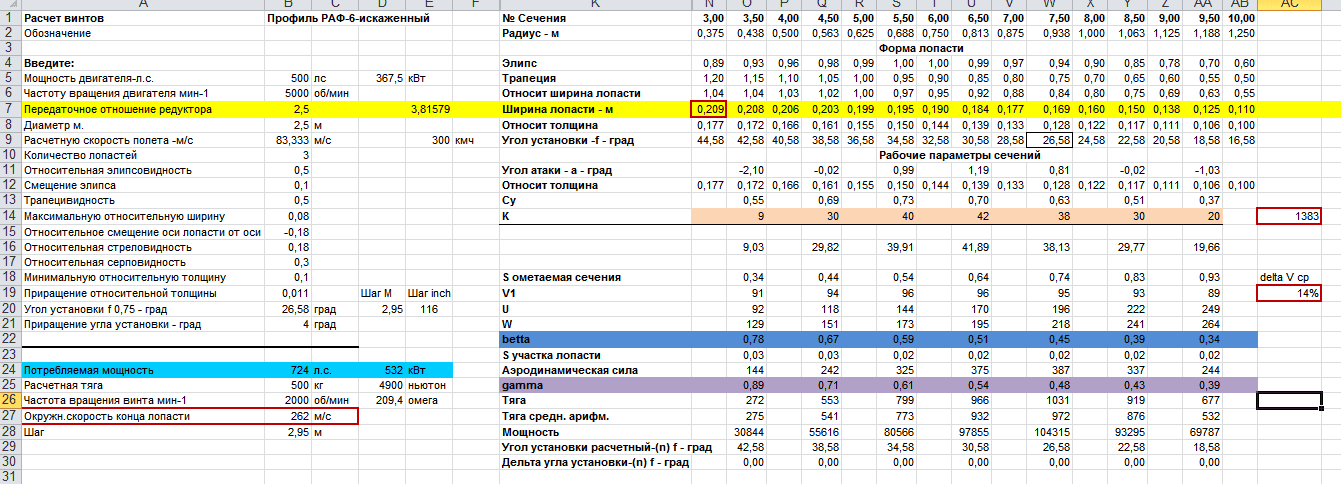
Task: Select the cell containing 1383
Action: pyautogui.click(x=1288, y=216)
